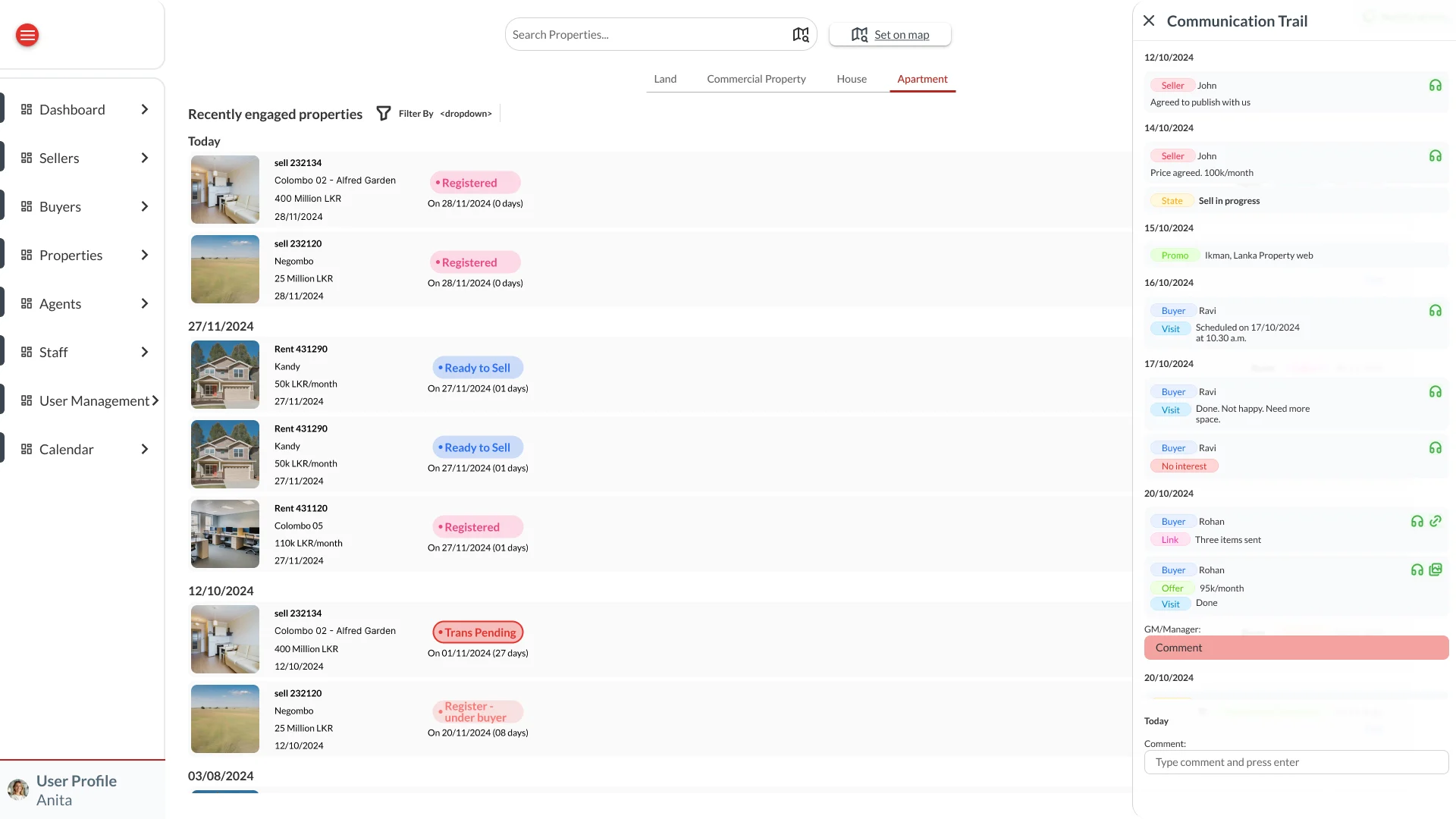The image size is (1456, 819).
Task: Switch to the Land tab
Action: click(665, 79)
